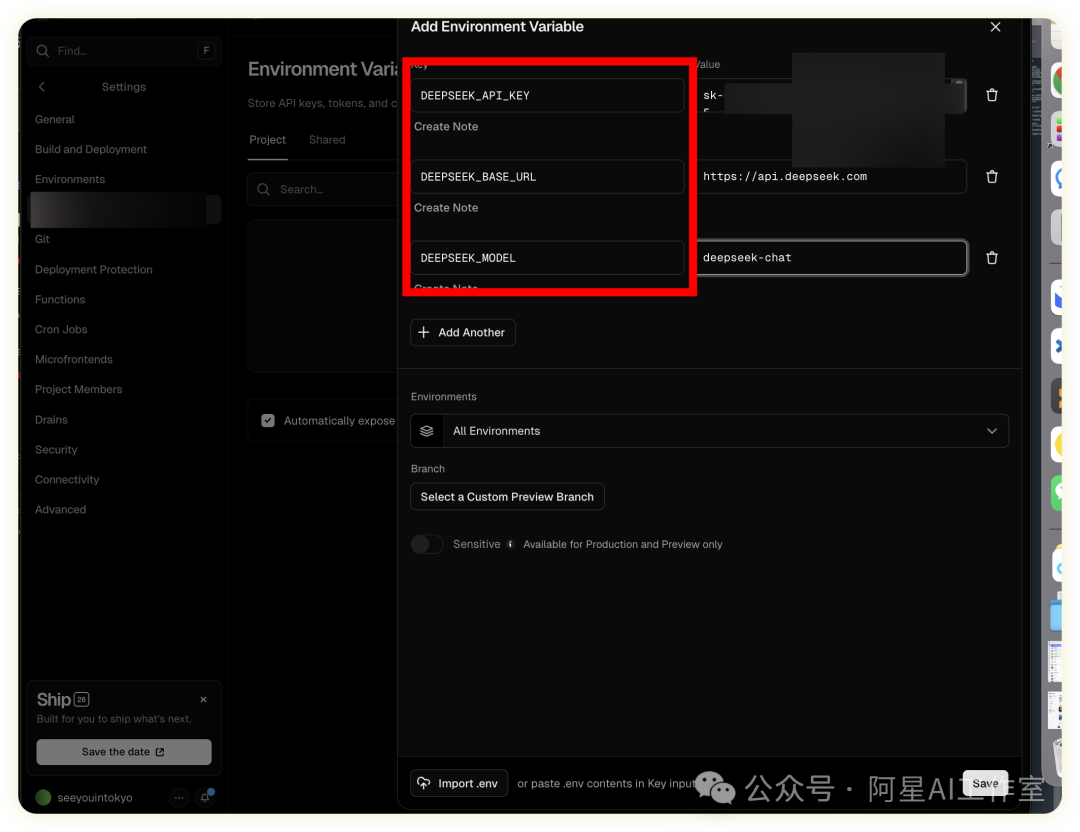Toggle the Sensitive switch
The image size is (1080, 832).
point(427,544)
